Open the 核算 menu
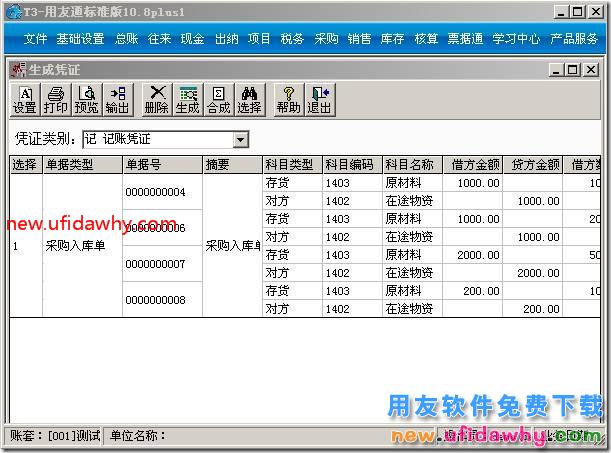The width and height of the screenshot is (611, 453). tap(426, 39)
